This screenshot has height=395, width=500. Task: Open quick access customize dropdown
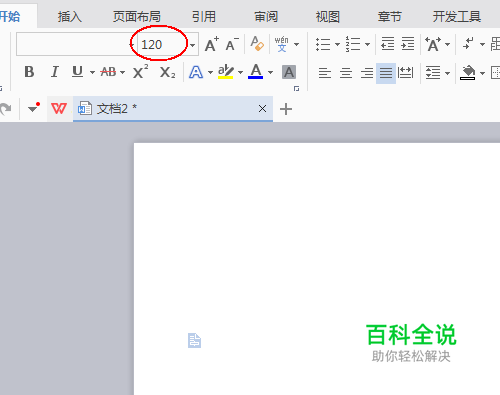(33, 108)
